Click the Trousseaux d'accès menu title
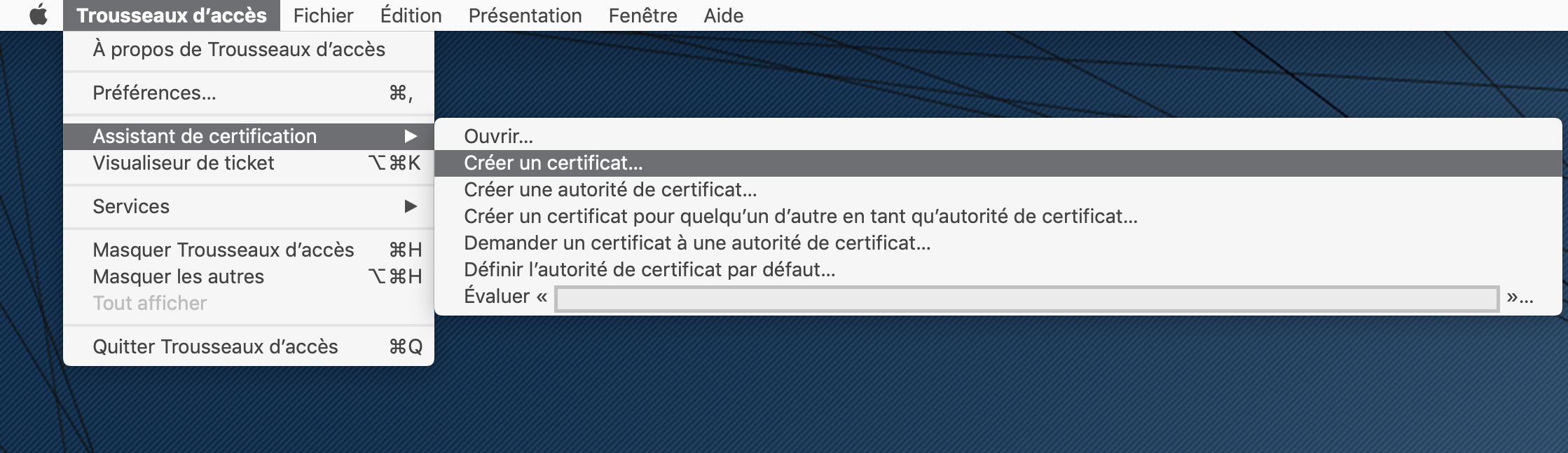 click(171, 15)
